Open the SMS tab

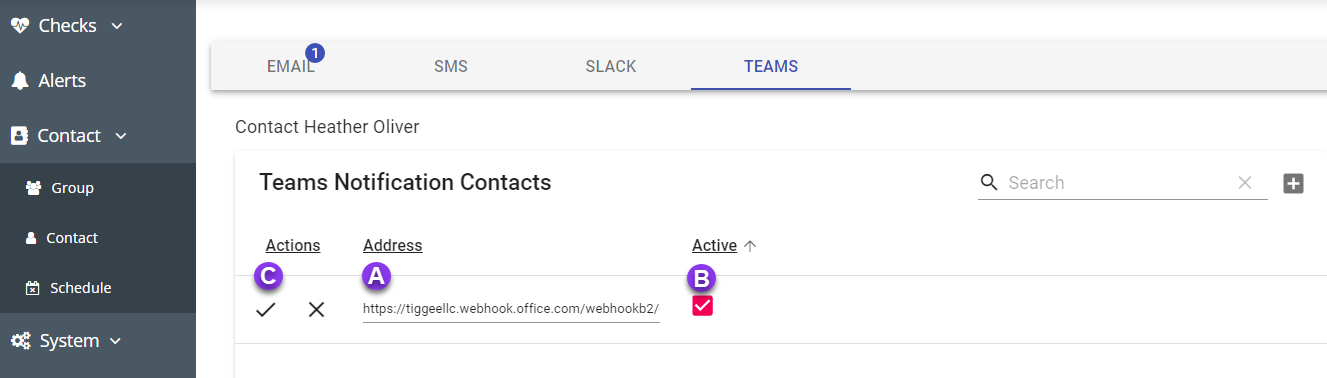click(451, 67)
